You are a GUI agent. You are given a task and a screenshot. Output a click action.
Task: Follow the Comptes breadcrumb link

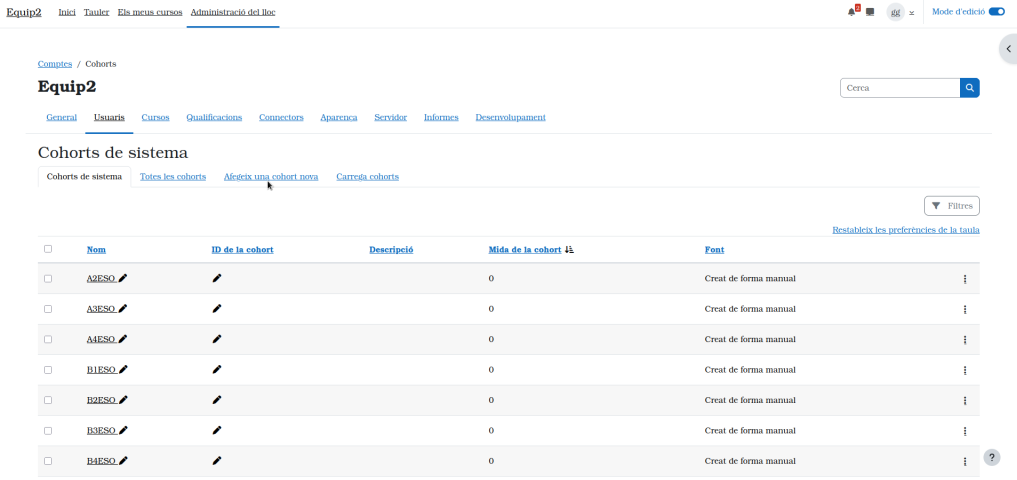pyautogui.click(x=55, y=64)
